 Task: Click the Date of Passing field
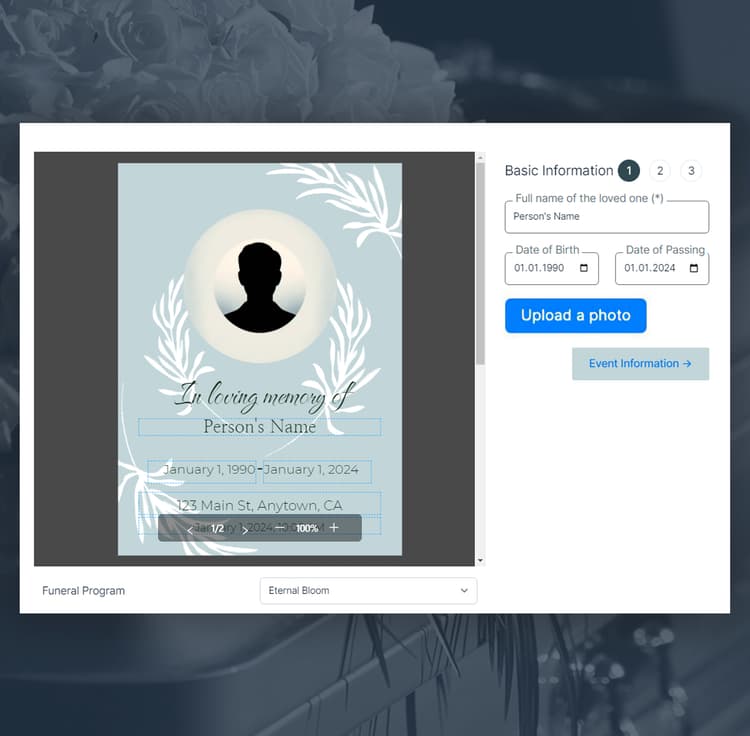662,268
